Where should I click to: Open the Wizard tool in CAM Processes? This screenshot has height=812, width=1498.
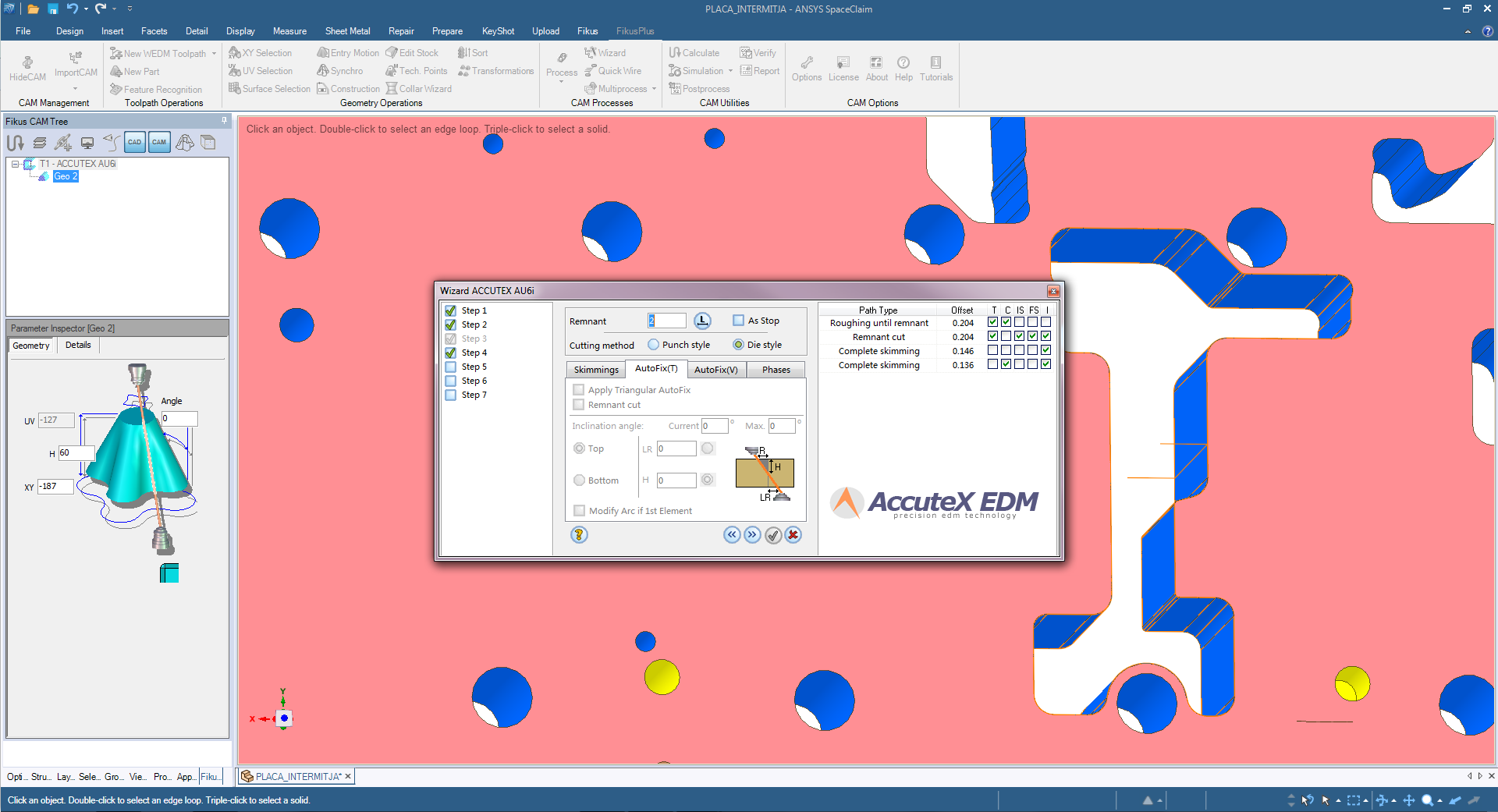[x=605, y=53]
